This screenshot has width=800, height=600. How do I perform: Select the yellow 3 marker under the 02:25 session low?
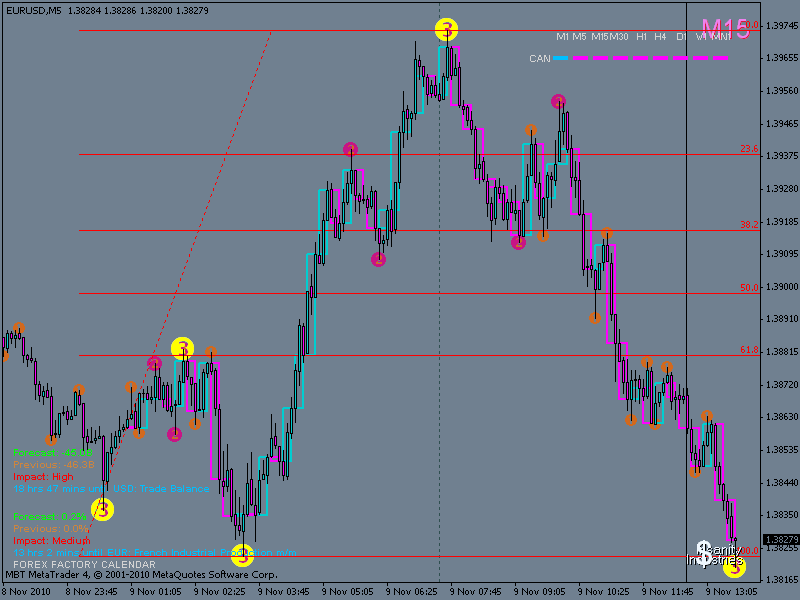(242, 555)
